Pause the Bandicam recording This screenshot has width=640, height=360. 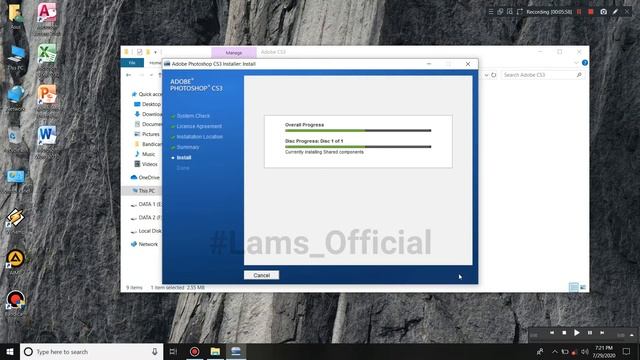pyautogui.click(x=579, y=12)
